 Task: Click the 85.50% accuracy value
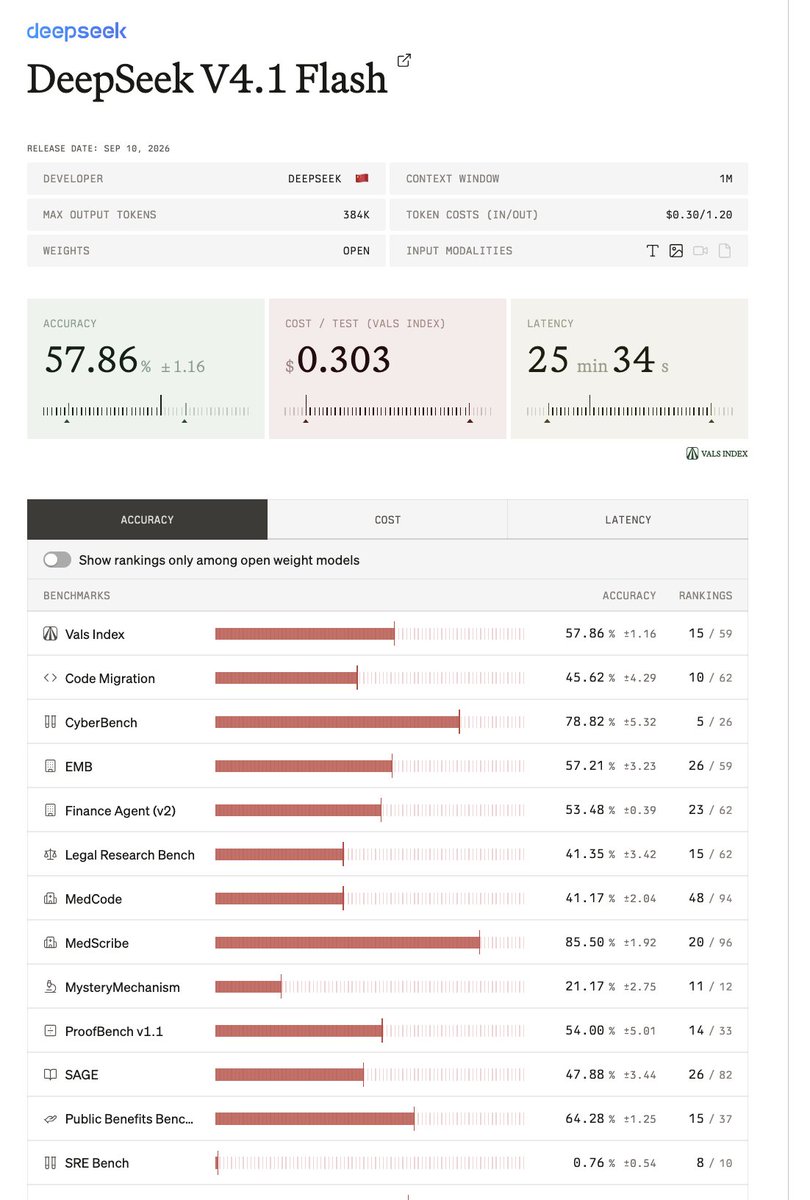[590, 942]
